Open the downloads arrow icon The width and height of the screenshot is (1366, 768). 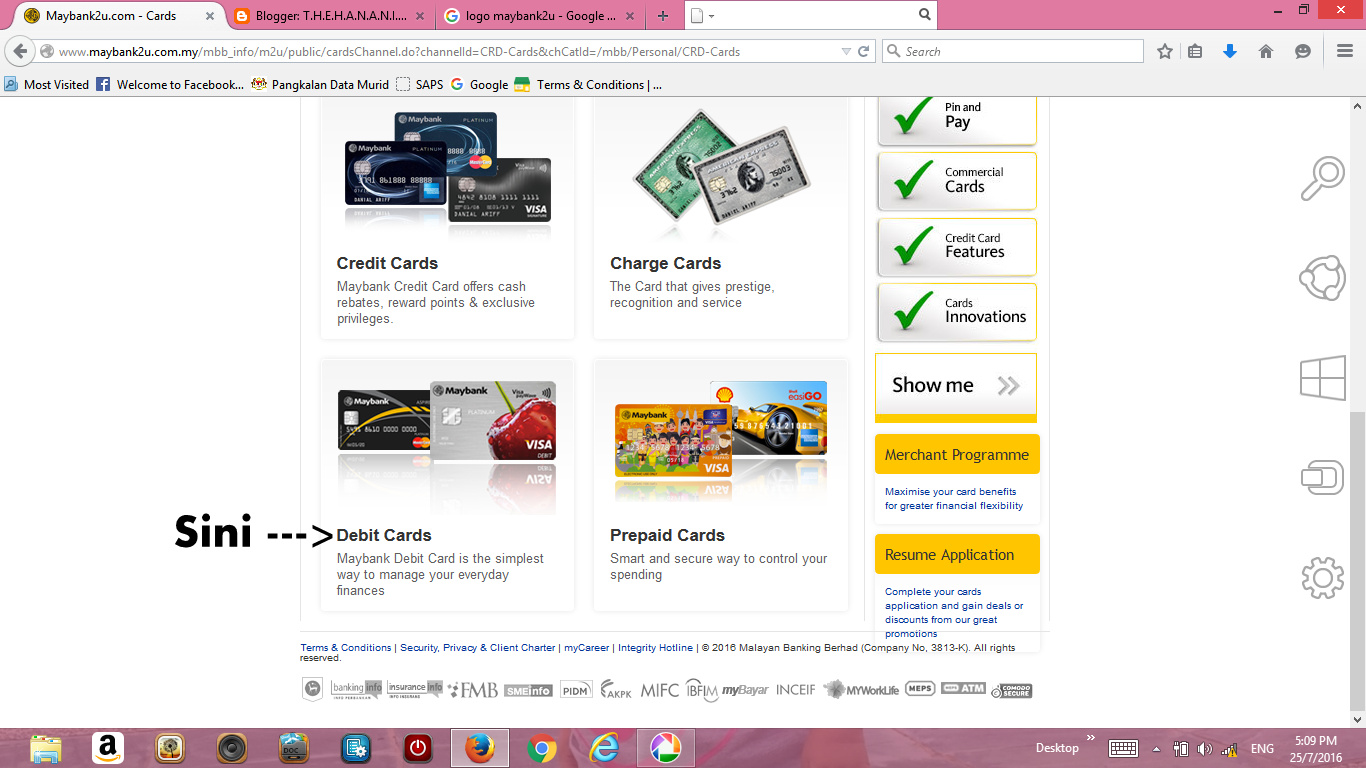(x=1230, y=51)
